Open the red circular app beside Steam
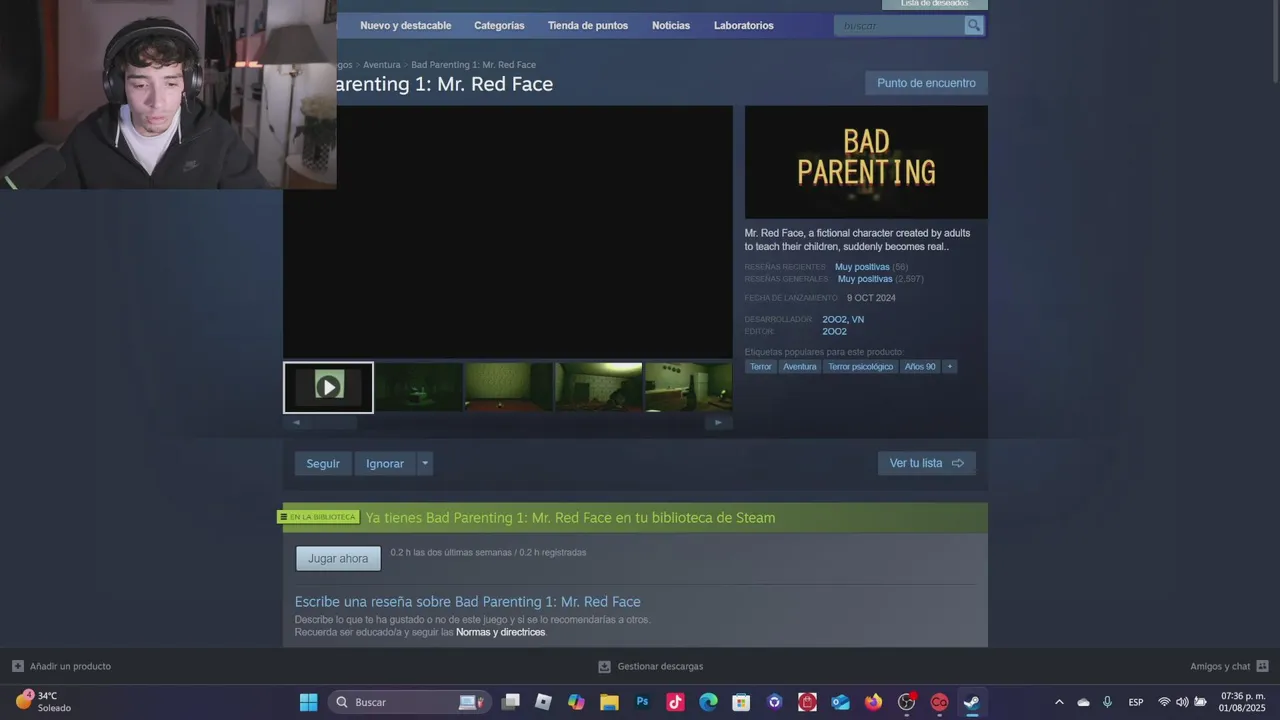Image resolution: width=1280 pixels, height=720 pixels. pos(939,702)
